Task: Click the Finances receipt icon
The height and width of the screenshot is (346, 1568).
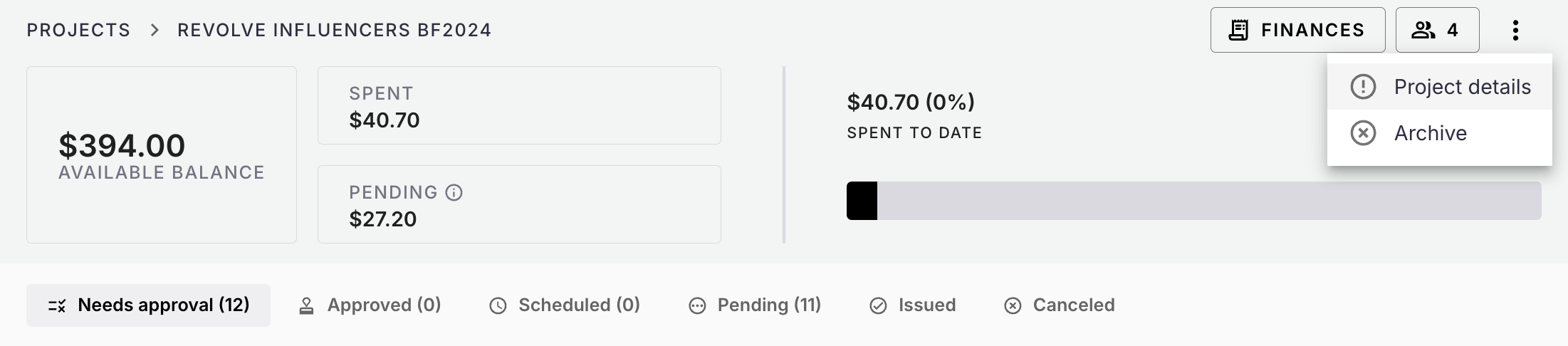Action: point(1238,30)
